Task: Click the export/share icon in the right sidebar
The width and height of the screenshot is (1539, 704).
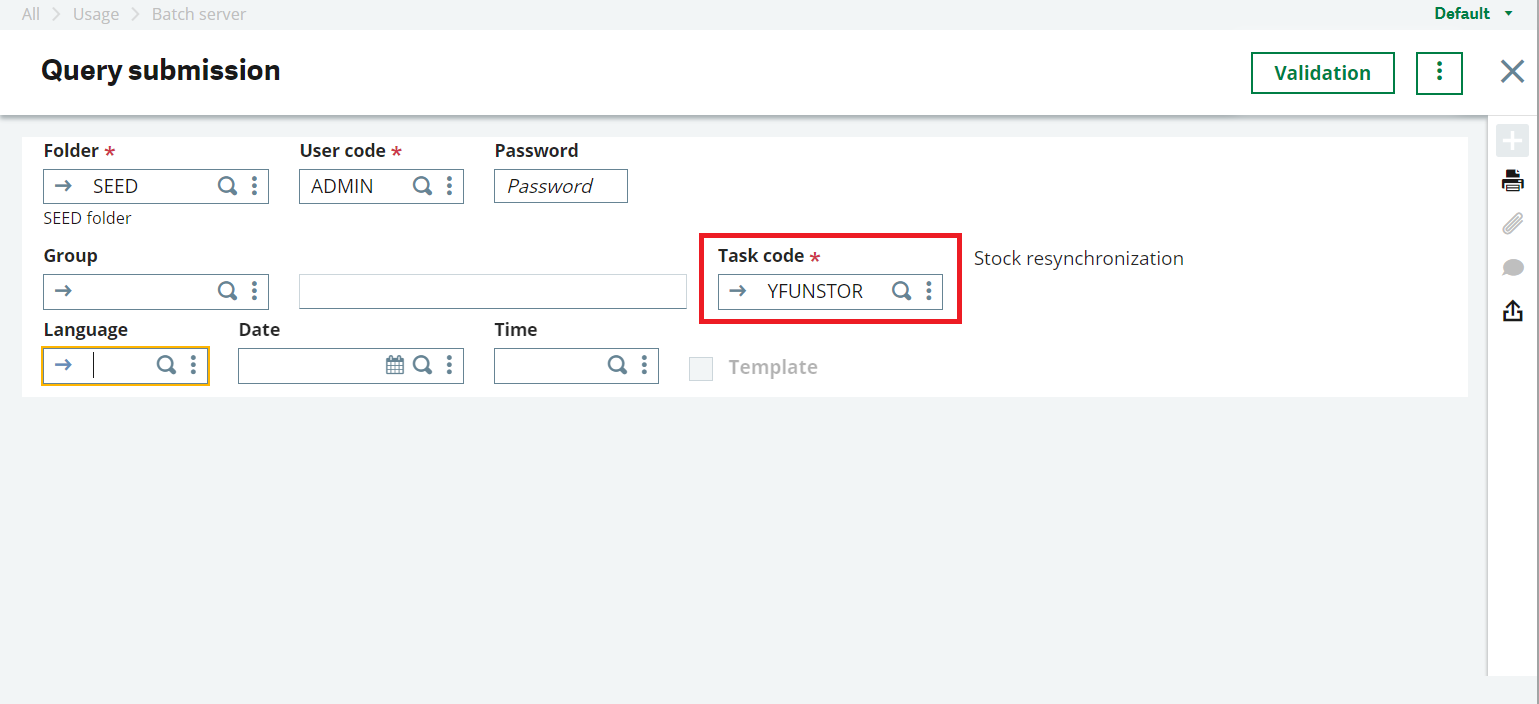Action: click(1513, 311)
